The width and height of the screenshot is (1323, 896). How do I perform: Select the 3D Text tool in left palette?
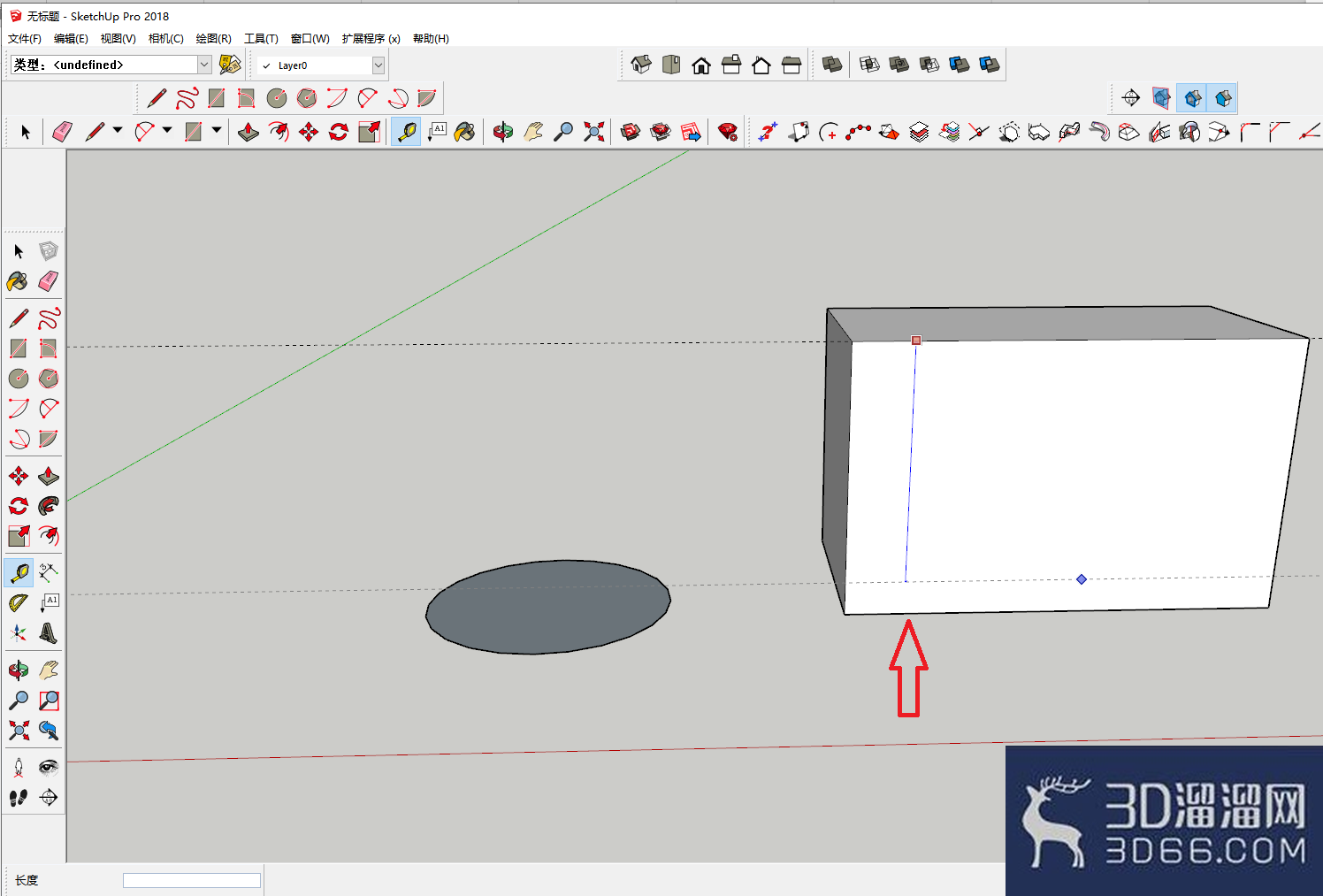tap(49, 633)
